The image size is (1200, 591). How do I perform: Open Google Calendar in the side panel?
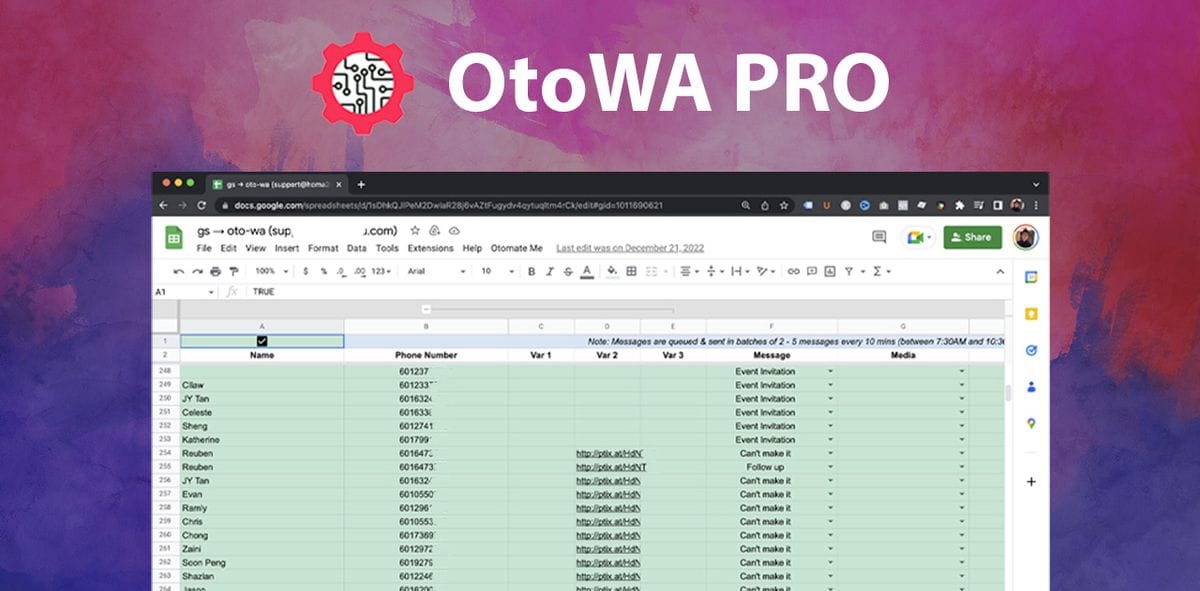point(1031,277)
